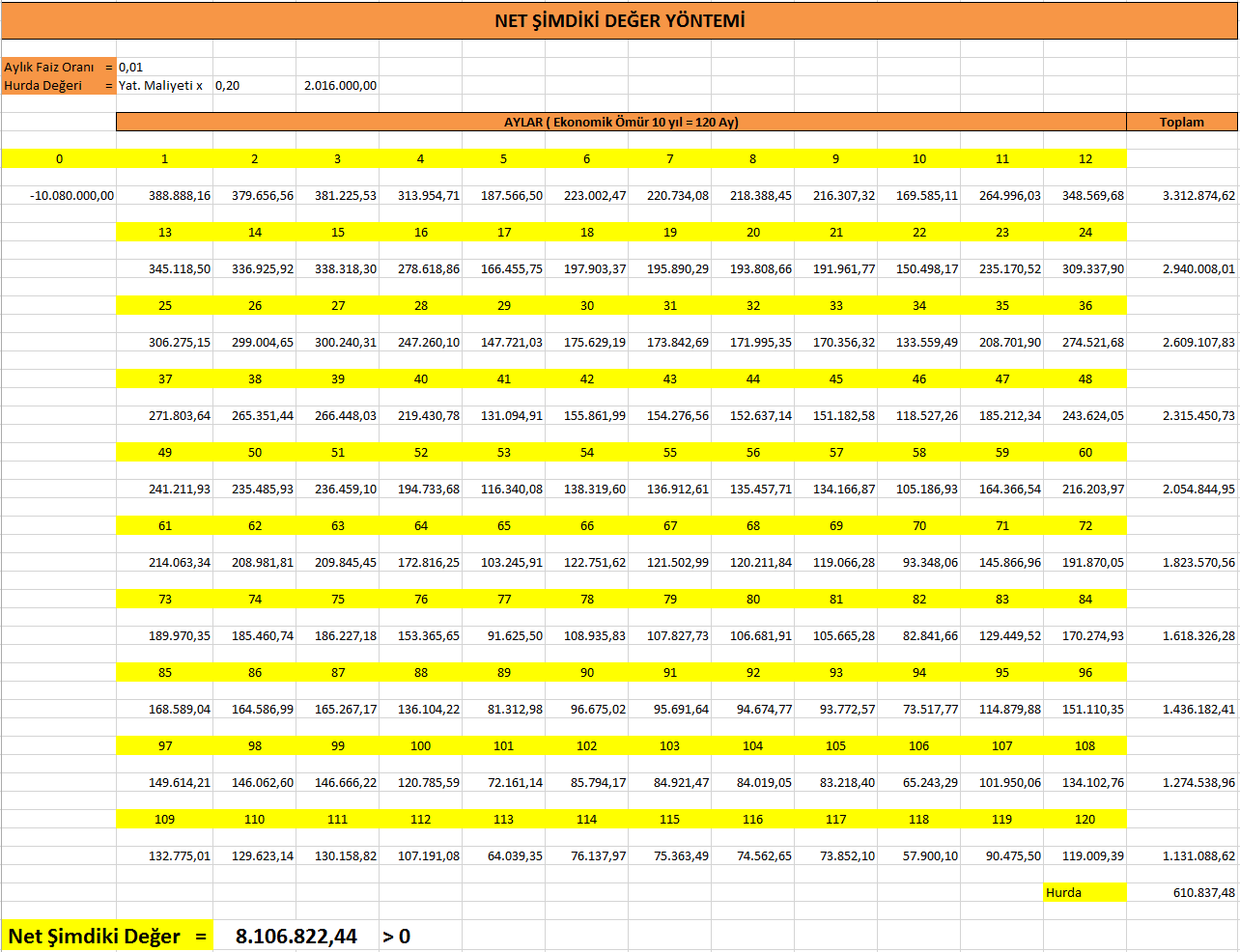The width and height of the screenshot is (1240, 952).
Task: Select the month 30 header cell
Action: pos(587,306)
